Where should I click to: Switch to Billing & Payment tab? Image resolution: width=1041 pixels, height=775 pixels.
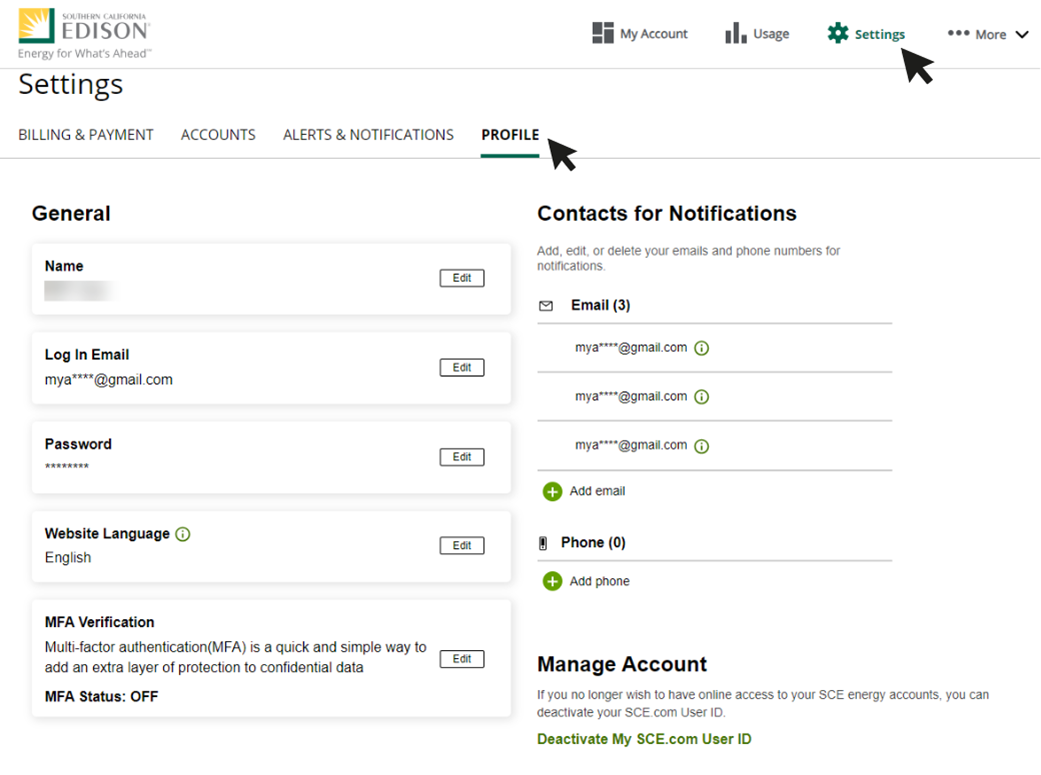(86, 135)
